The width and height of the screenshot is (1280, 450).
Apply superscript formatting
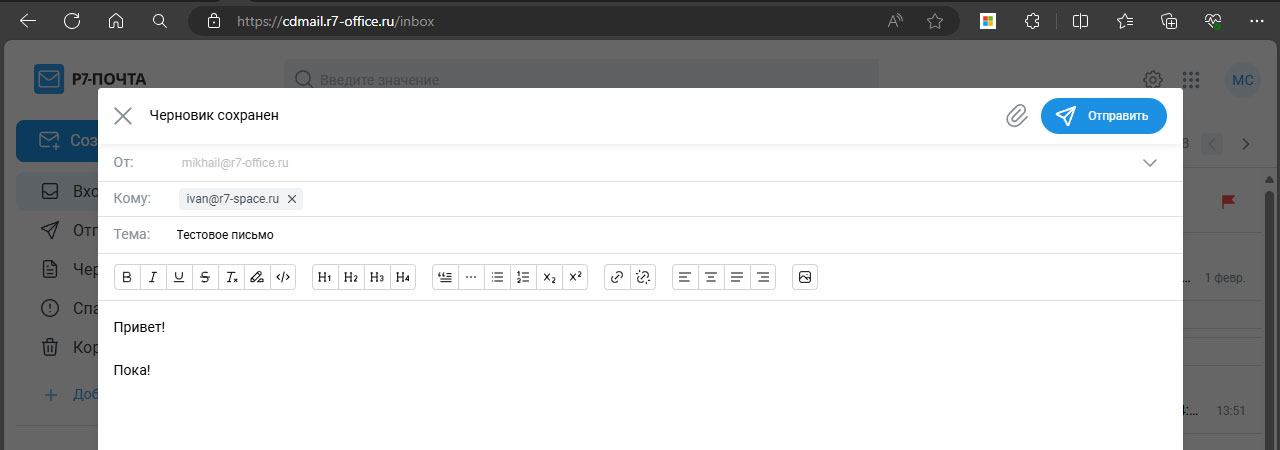coord(574,277)
